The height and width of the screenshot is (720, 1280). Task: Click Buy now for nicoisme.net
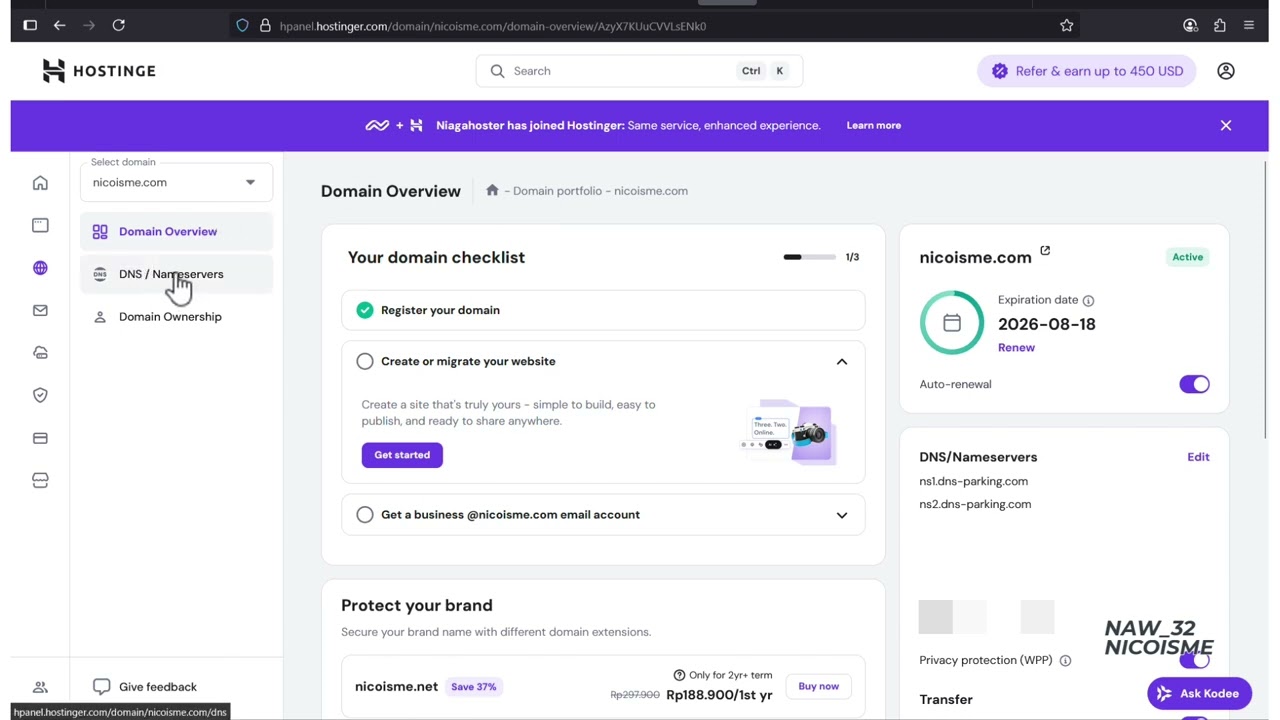pos(818,686)
